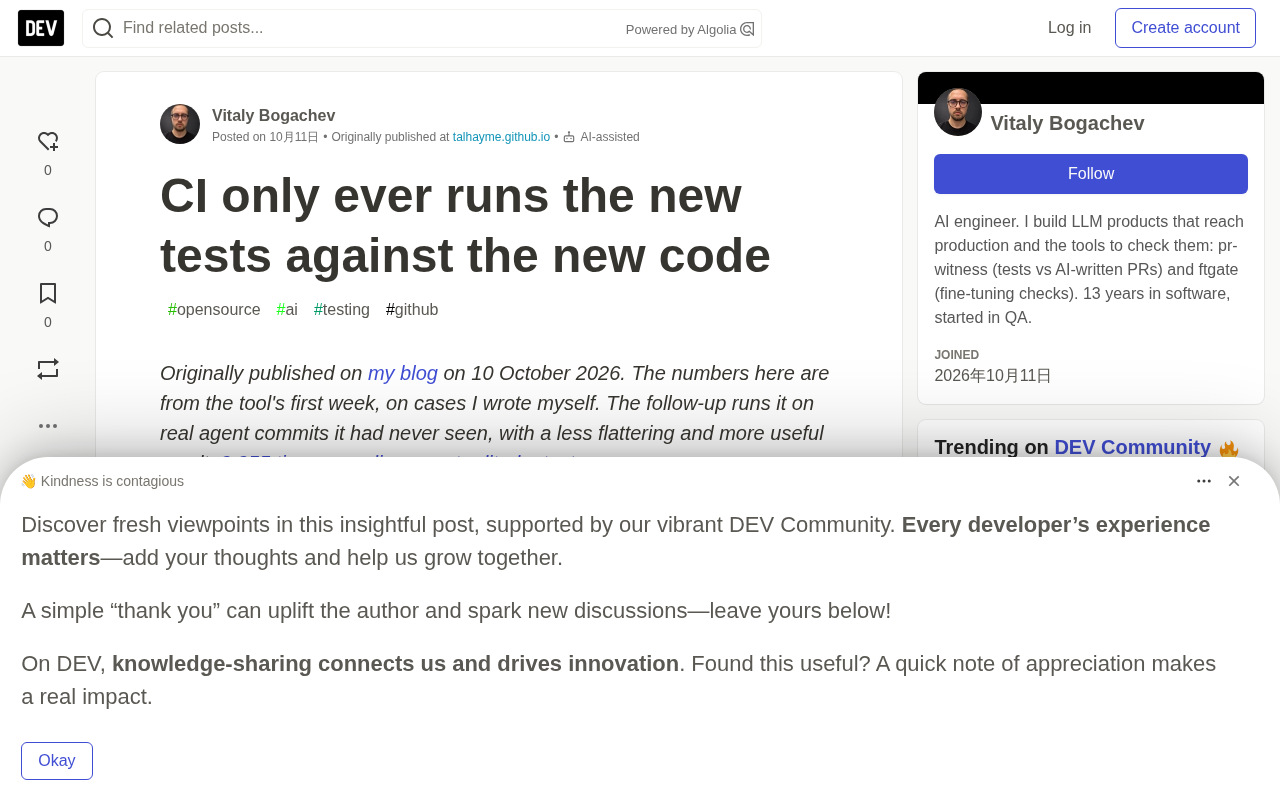The height and width of the screenshot is (800, 1280).
Task: Click the AI-assisted robot icon
Action: (x=569, y=137)
